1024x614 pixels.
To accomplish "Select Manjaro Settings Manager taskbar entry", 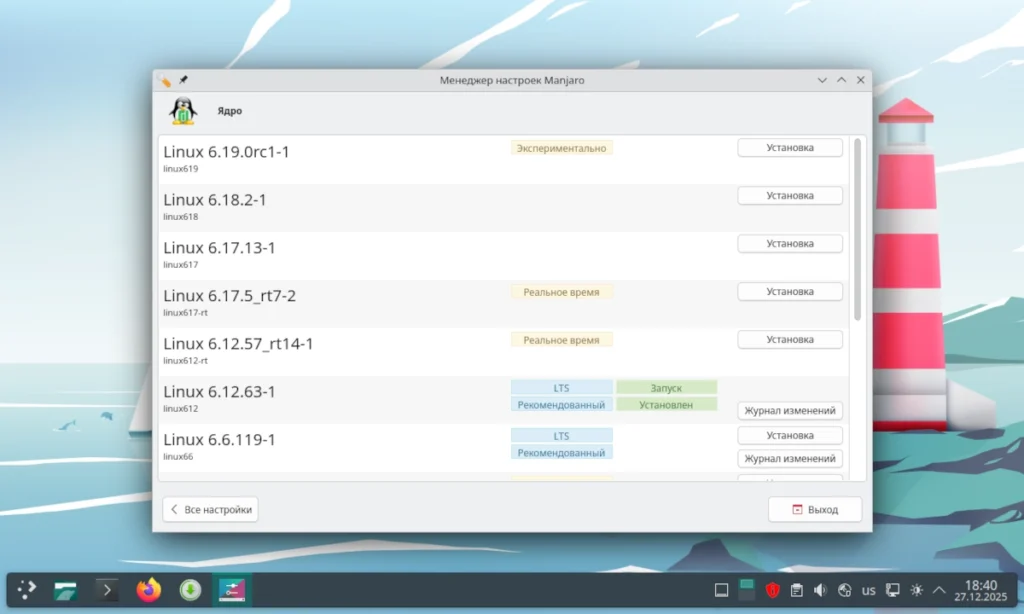I will [x=232, y=590].
